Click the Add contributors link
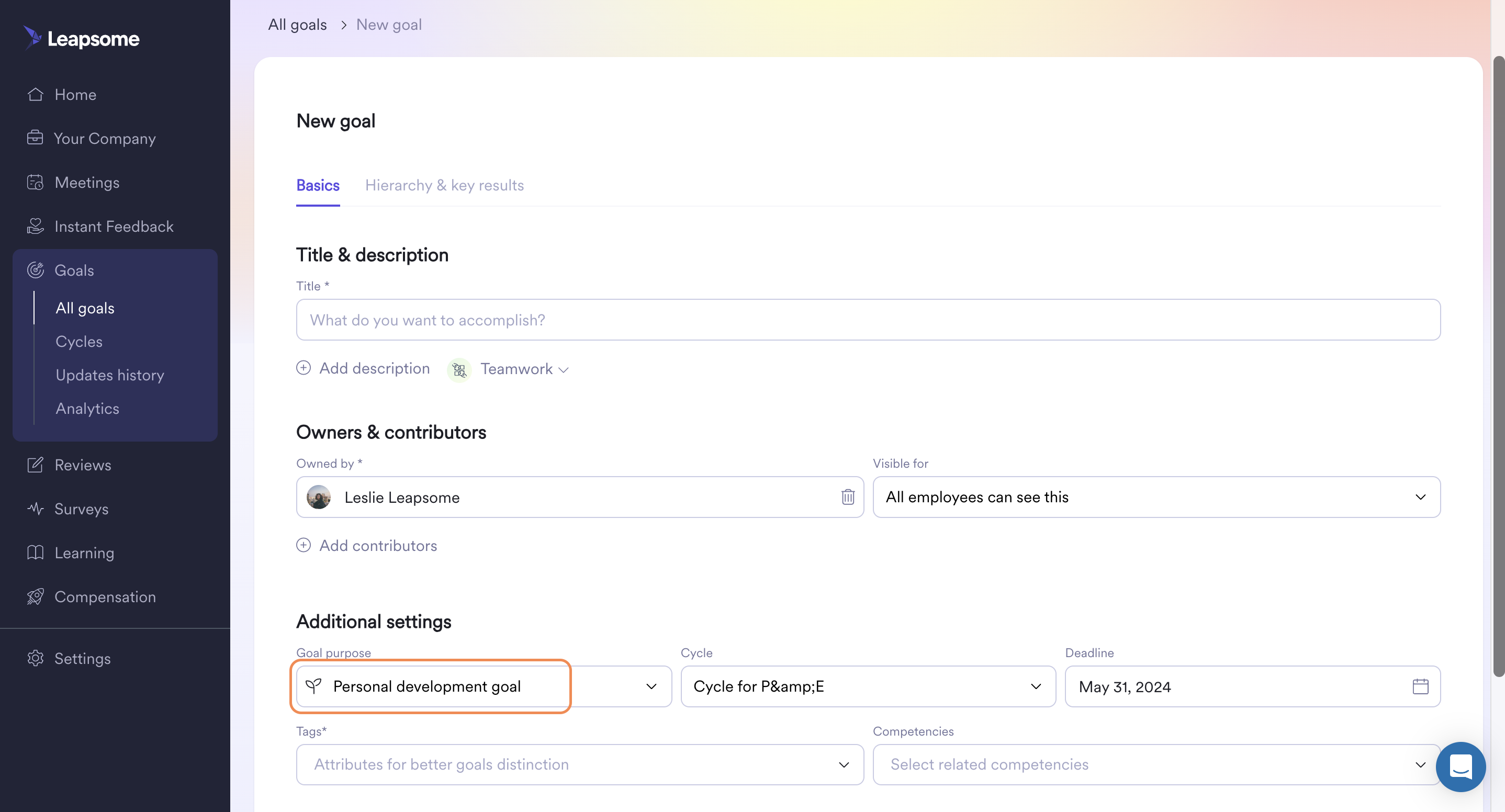Image resolution: width=1505 pixels, height=812 pixels. (378, 545)
